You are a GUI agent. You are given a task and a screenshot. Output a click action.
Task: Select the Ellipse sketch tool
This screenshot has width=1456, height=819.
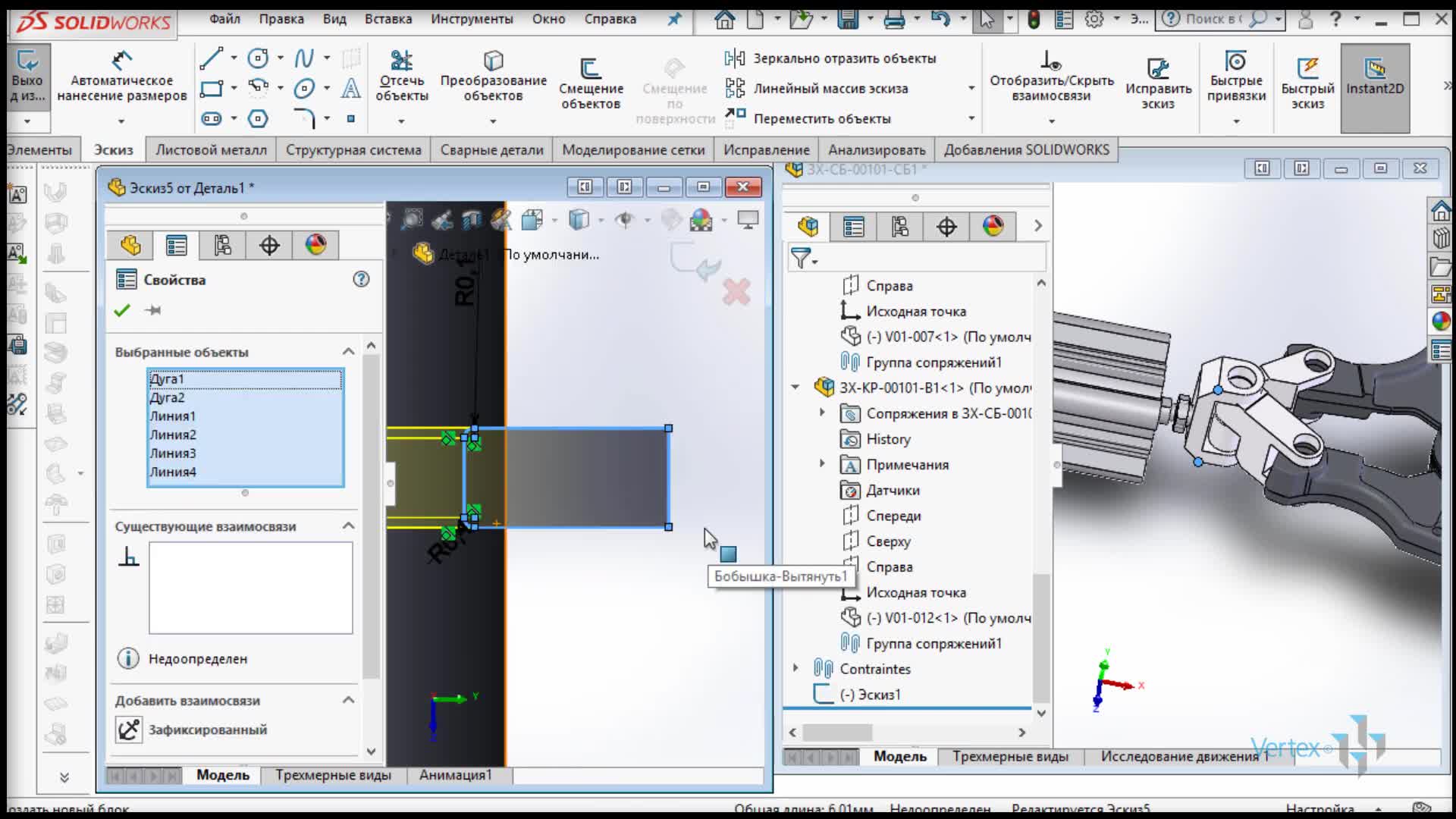tap(304, 89)
